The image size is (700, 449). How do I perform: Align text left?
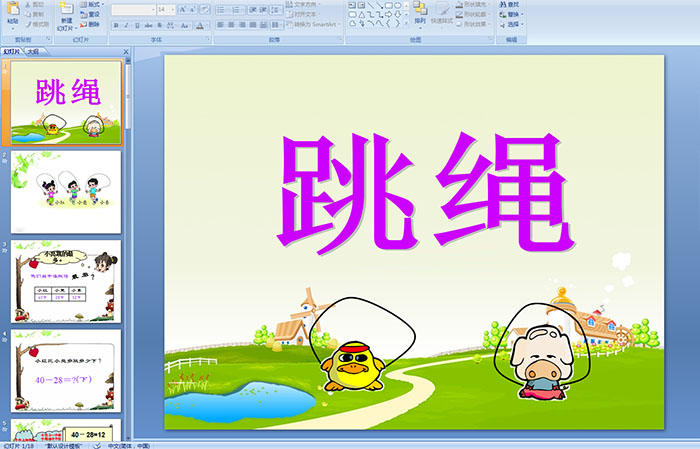pos(221,25)
